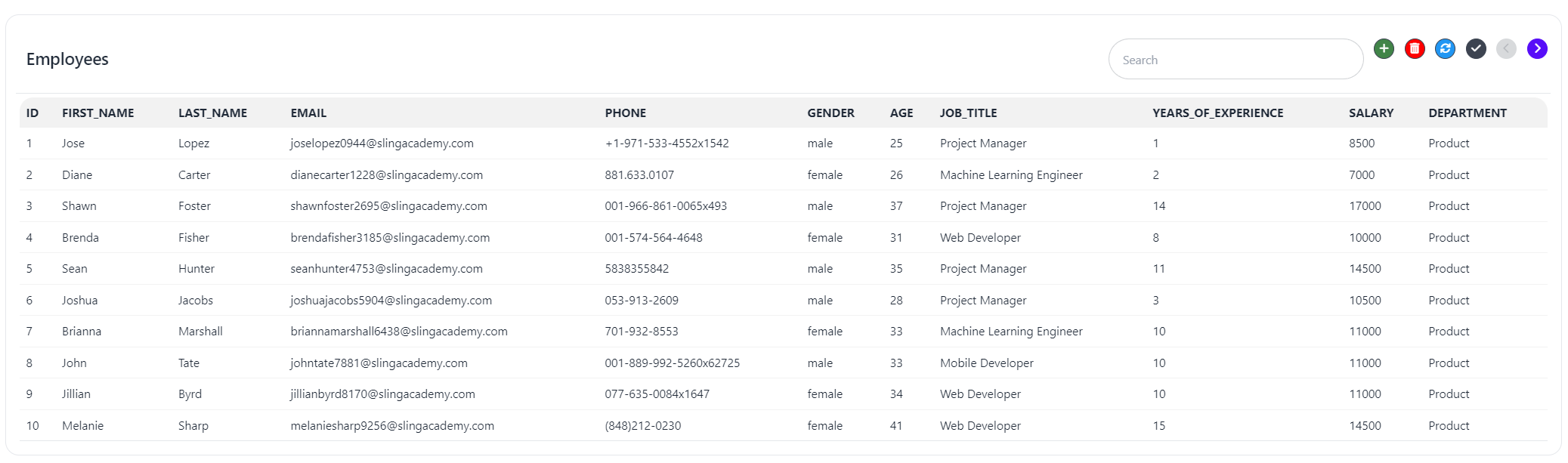This screenshot has height=463, width=1568.
Task: Click the YEARS_OF_EXPERIENCE column header
Action: click(1217, 113)
